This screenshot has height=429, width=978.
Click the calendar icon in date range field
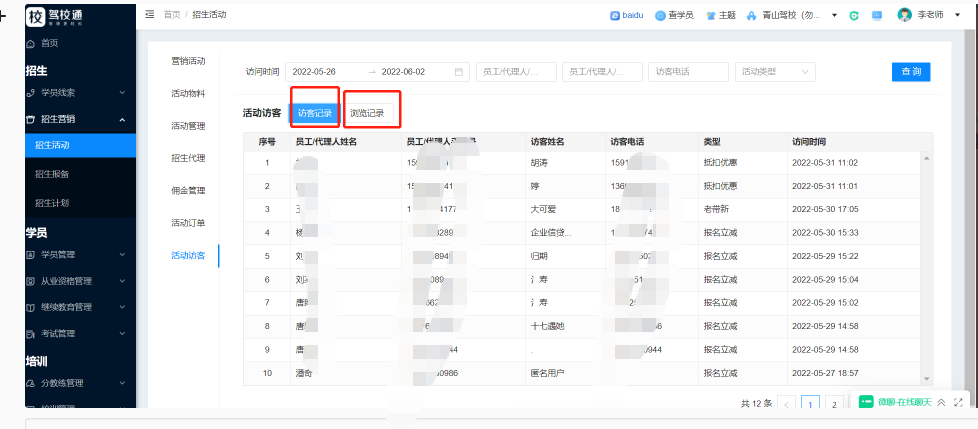click(x=459, y=72)
